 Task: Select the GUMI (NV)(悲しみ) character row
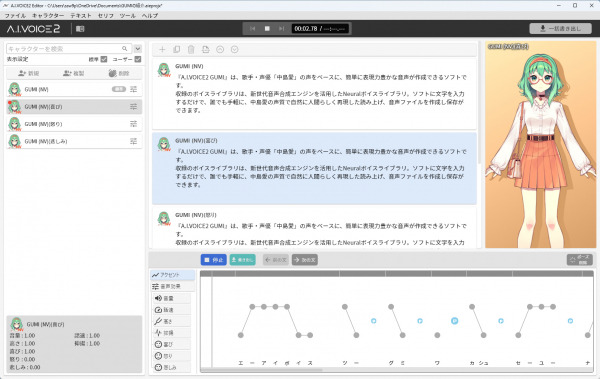click(74, 141)
